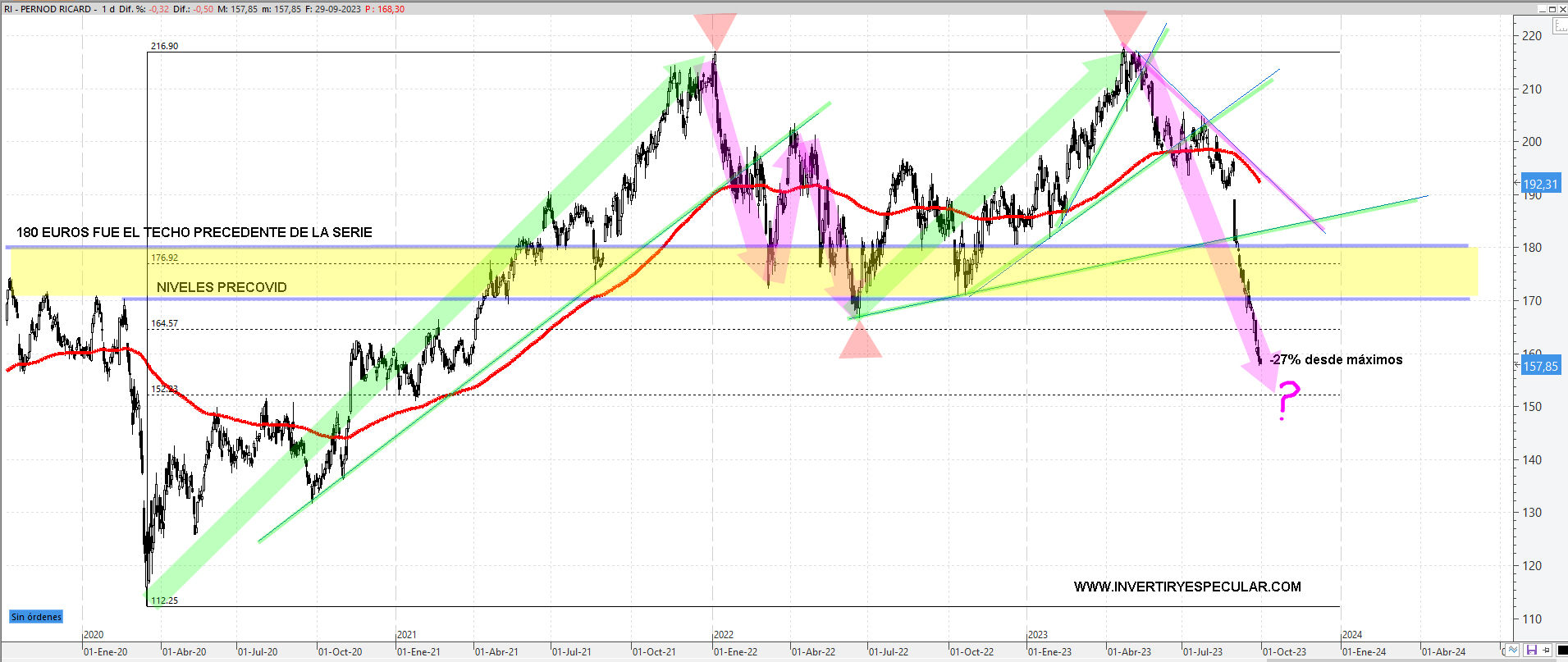Click the '180 EUROS FUE EL TECHO' annotation

(194, 232)
